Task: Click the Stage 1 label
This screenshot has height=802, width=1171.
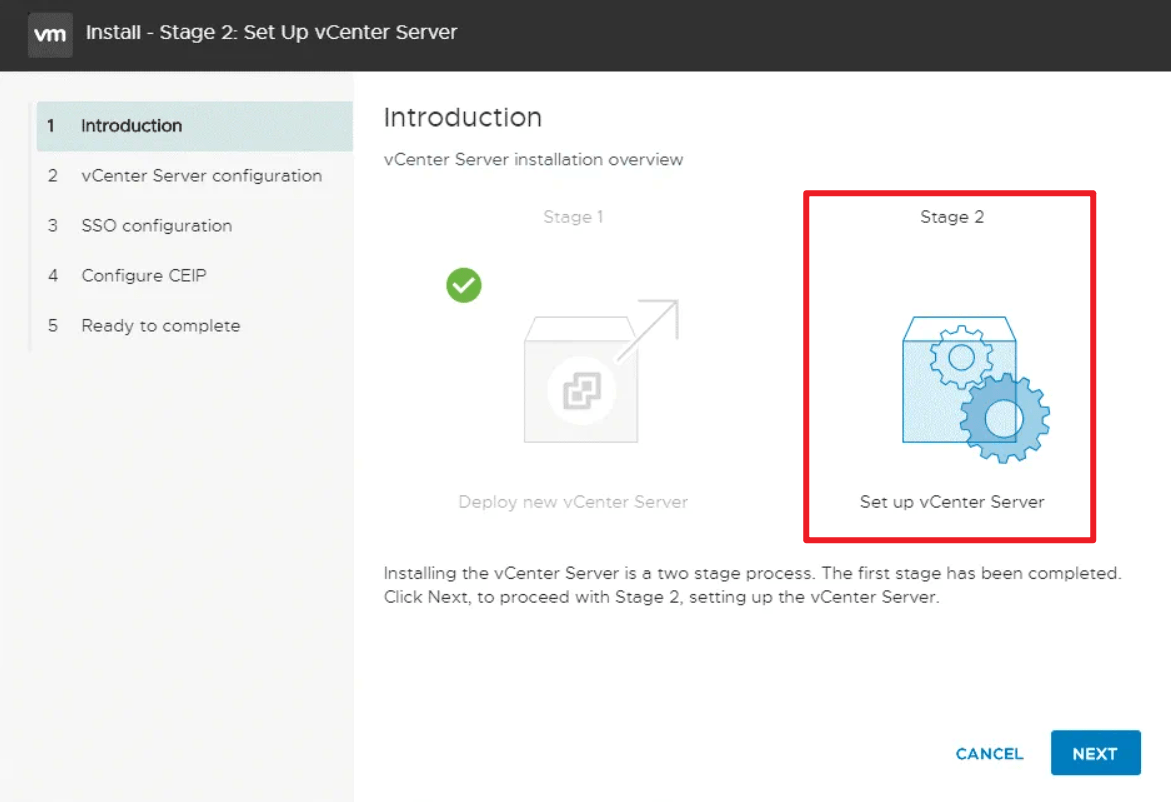Action: click(573, 217)
